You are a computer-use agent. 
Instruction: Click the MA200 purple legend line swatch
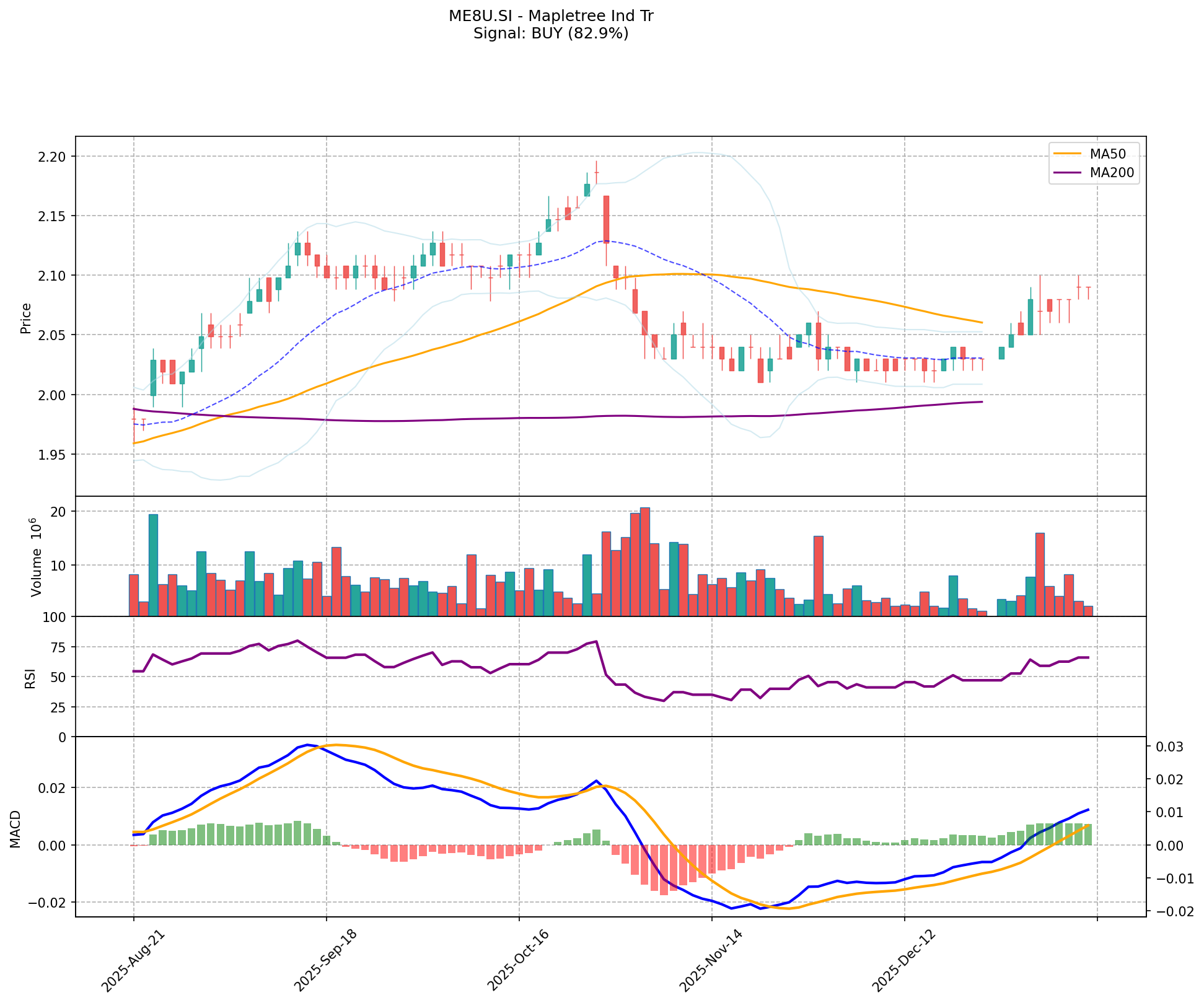(x=1067, y=173)
